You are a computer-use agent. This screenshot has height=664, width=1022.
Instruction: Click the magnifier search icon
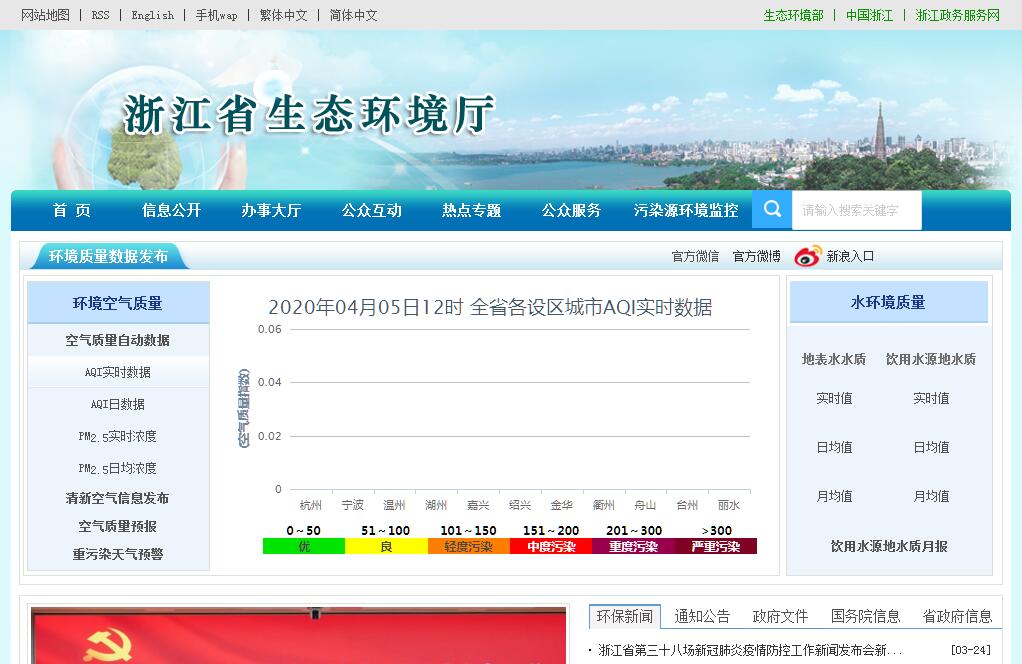772,210
